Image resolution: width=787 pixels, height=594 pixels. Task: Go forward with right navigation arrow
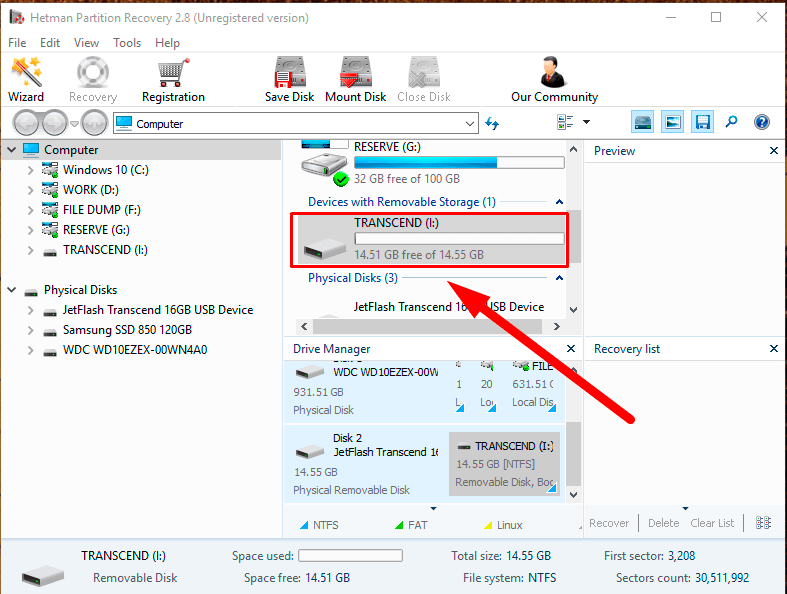[x=55, y=123]
